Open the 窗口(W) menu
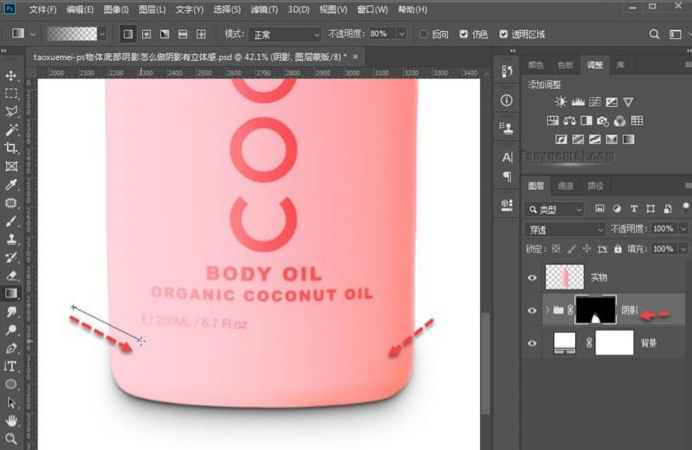Screen dimensions: 692x450 coord(372,9)
